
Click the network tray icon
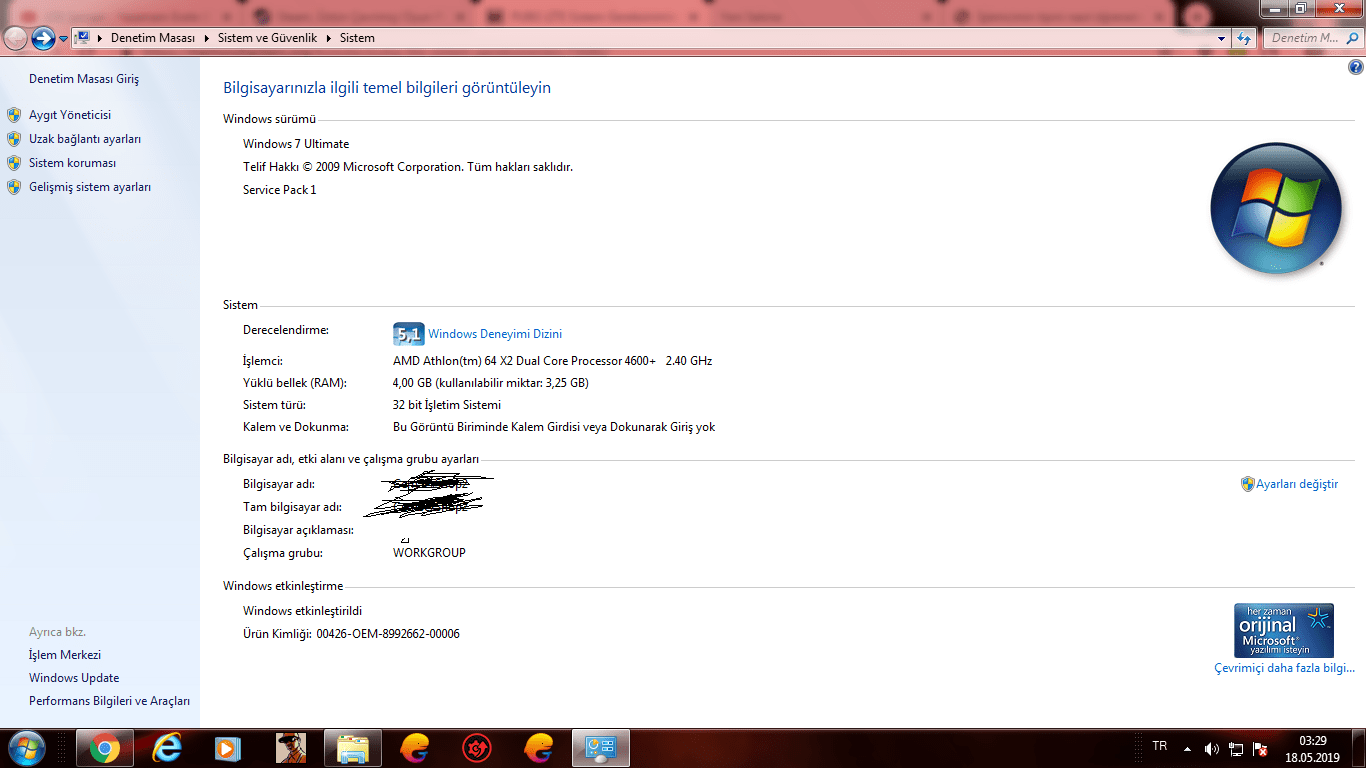coord(1236,748)
